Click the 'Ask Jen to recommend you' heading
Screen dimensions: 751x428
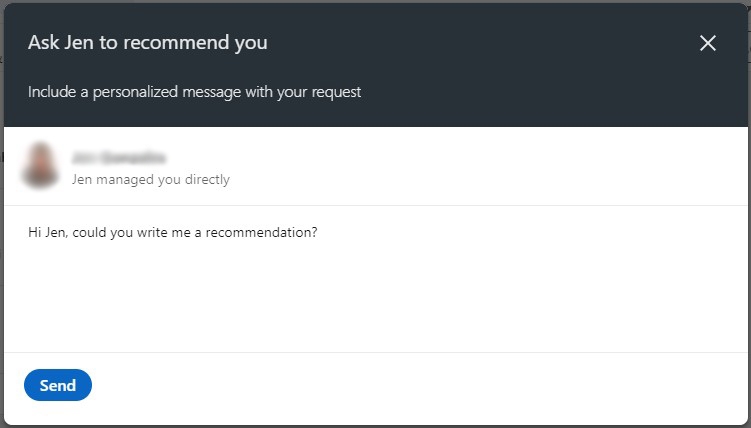148,43
